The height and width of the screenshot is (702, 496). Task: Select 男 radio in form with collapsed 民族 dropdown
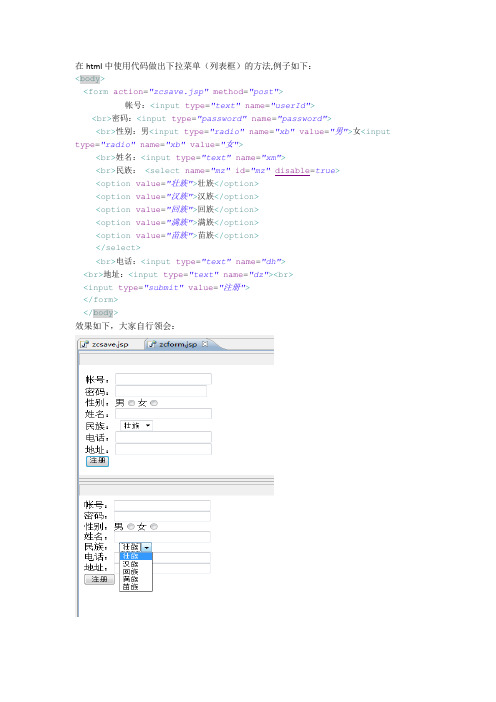click(131, 403)
